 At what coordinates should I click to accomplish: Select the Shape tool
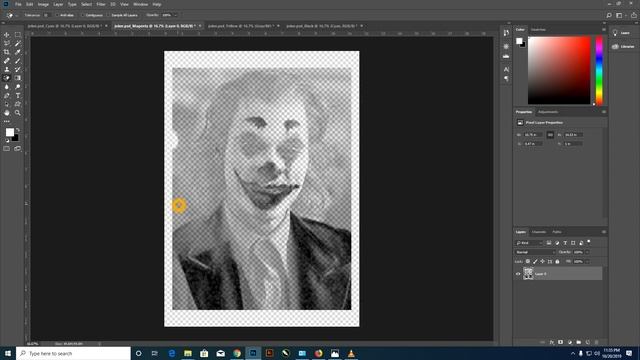click(x=18, y=104)
